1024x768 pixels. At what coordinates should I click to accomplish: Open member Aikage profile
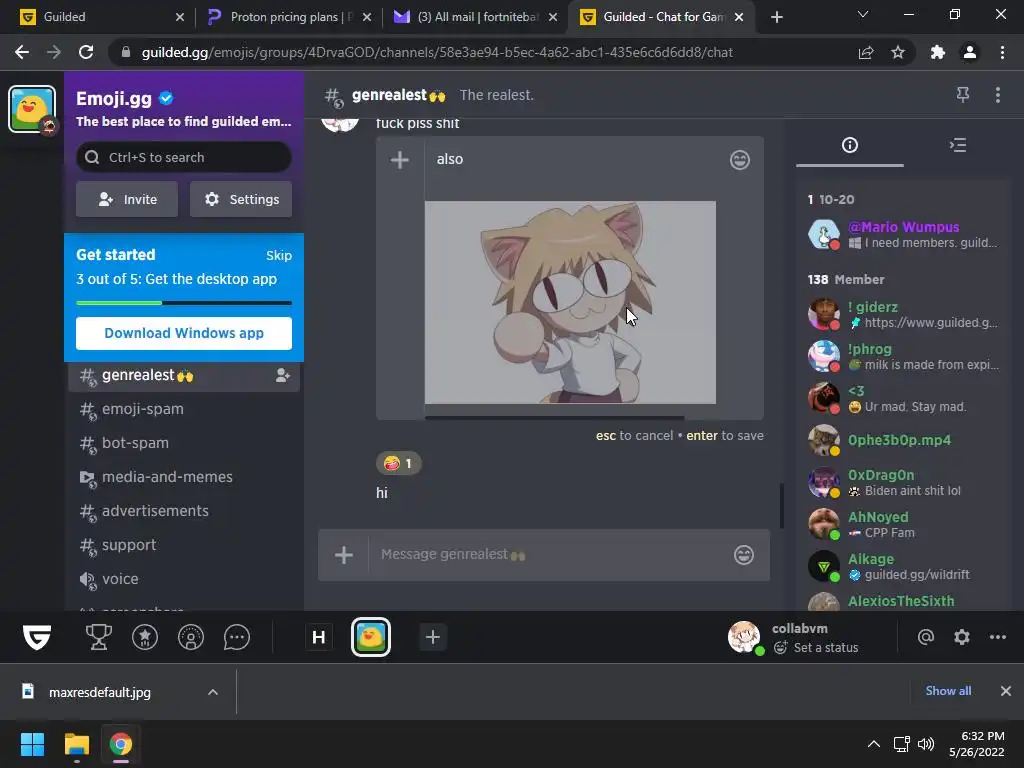coord(904,566)
